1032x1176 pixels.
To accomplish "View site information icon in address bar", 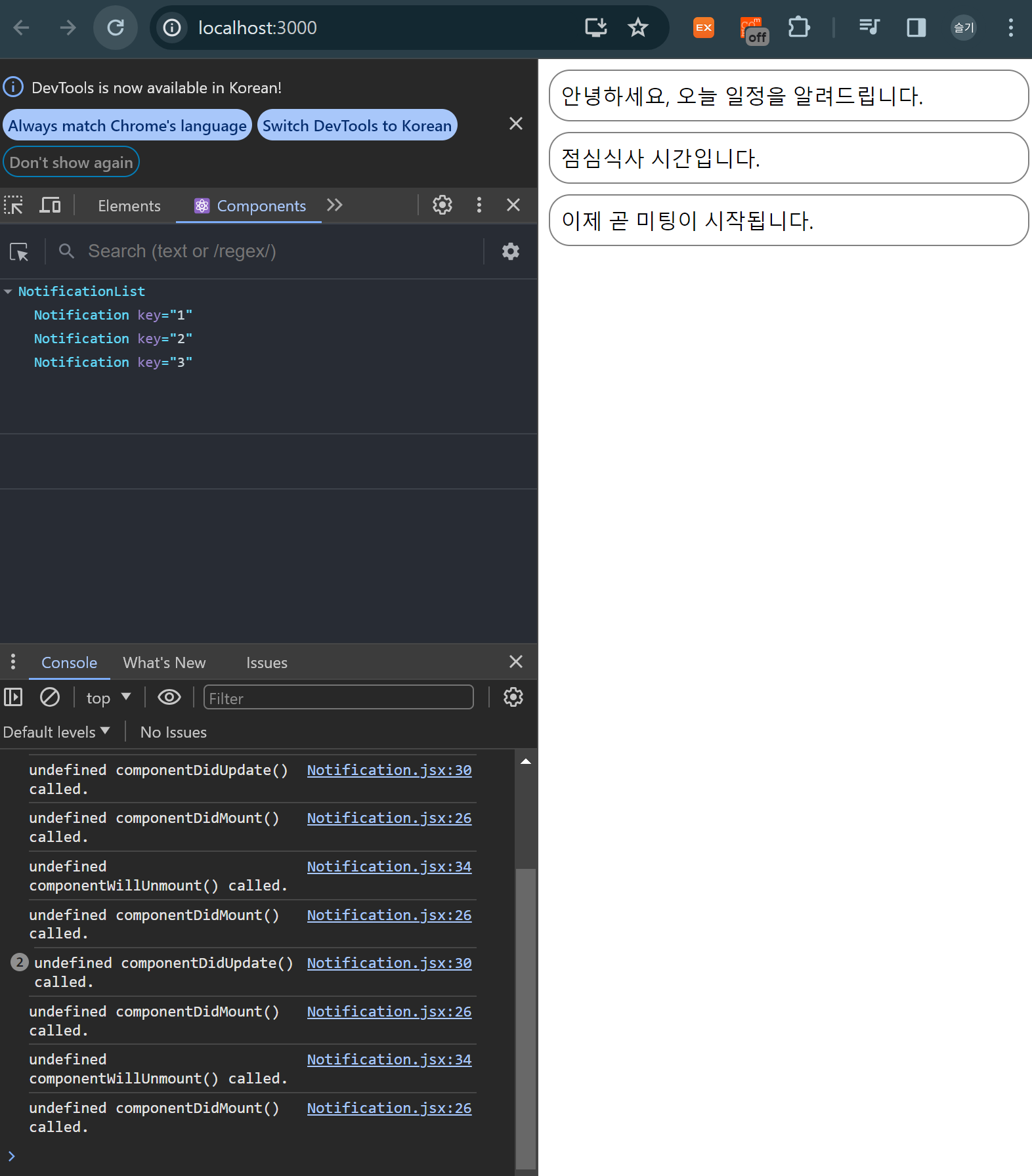I will point(172,28).
